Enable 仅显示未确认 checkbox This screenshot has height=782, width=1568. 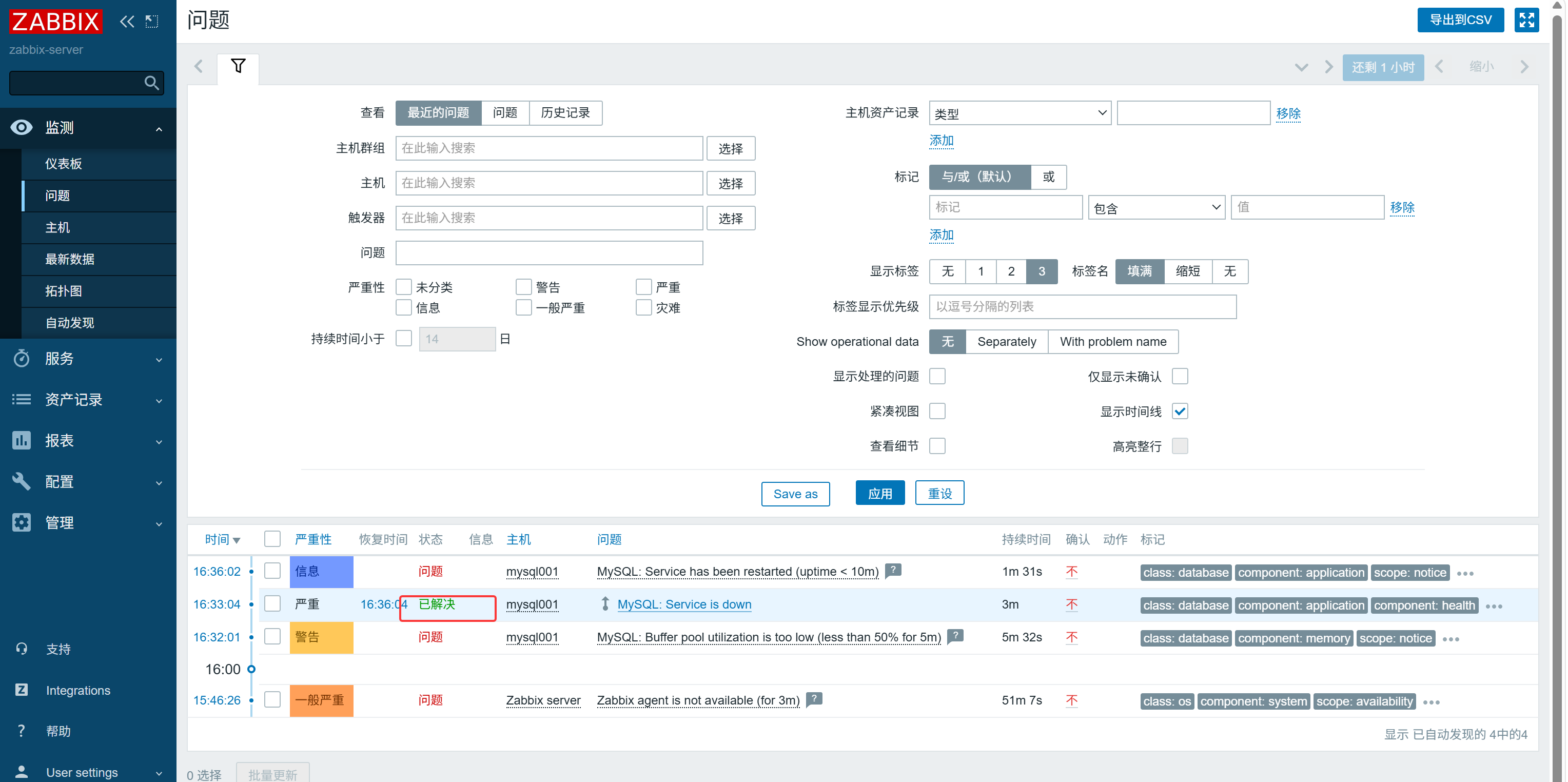1180,376
